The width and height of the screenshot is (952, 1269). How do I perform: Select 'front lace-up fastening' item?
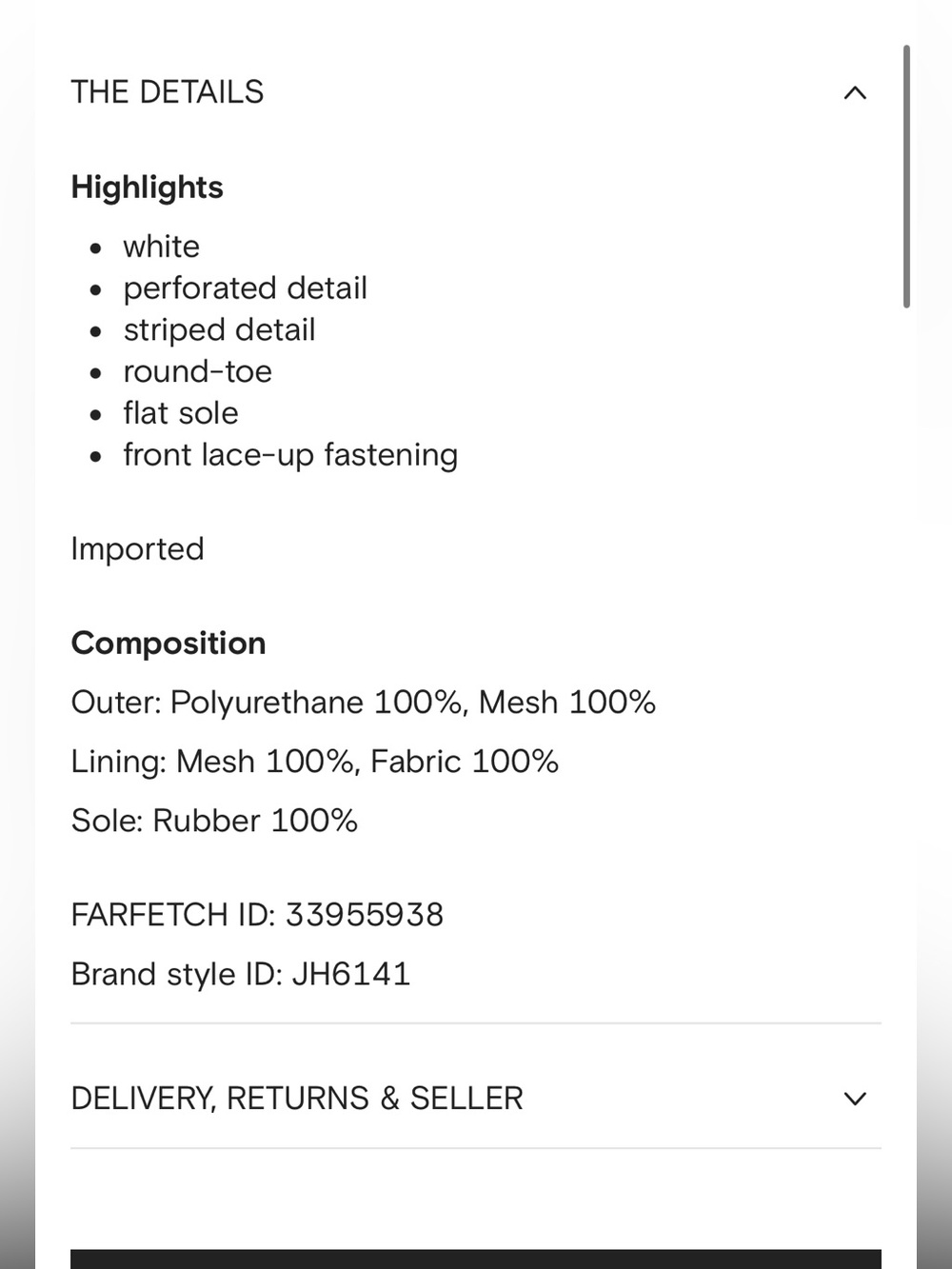(290, 455)
